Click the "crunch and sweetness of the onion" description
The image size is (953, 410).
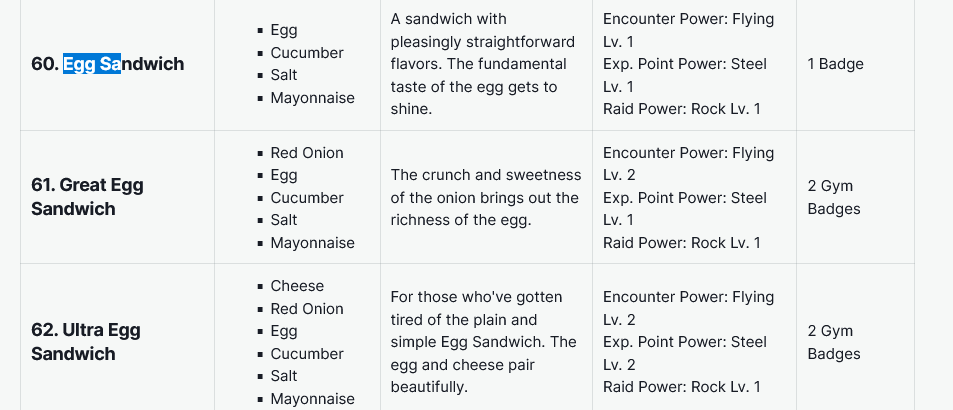[484, 197]
